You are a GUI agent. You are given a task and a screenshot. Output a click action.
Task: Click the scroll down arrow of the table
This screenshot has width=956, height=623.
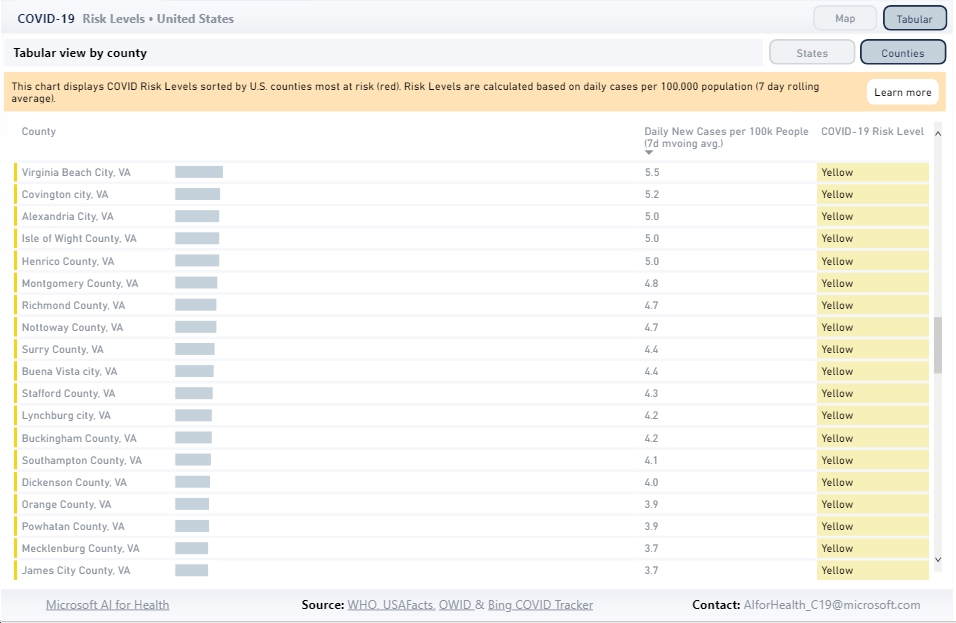[938, 560]
